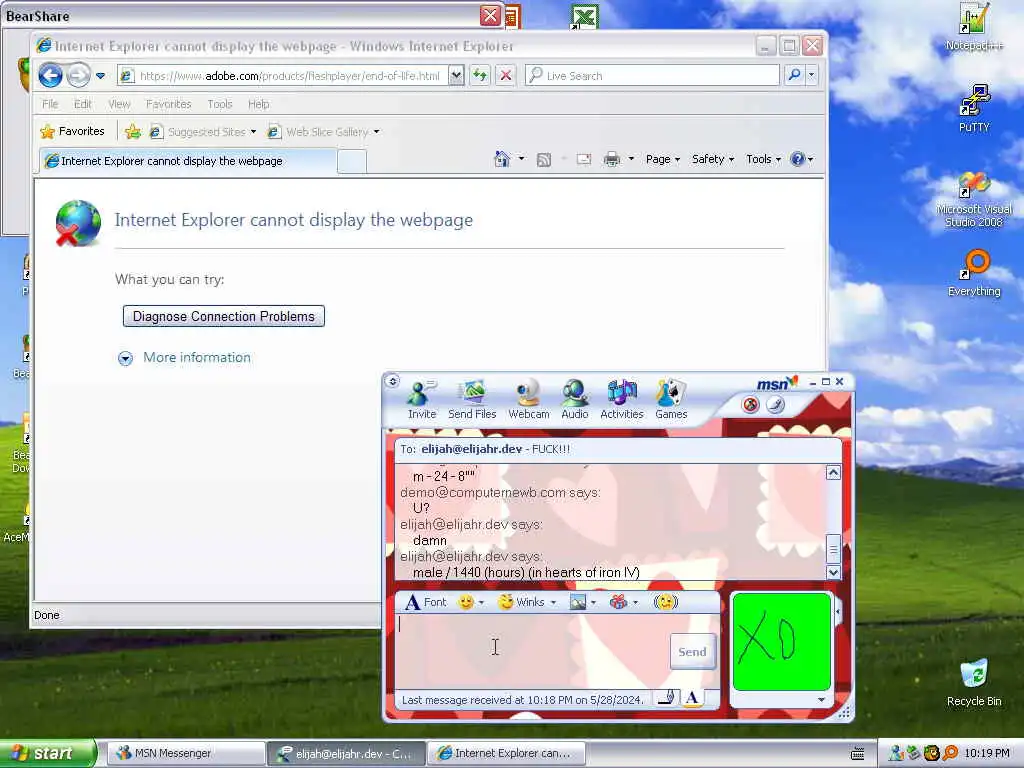Viewport: 1024px width, 768px height.
Task: Select Microsoft Visual Studio 2008 desktop icon
Action: click(974, 199)
